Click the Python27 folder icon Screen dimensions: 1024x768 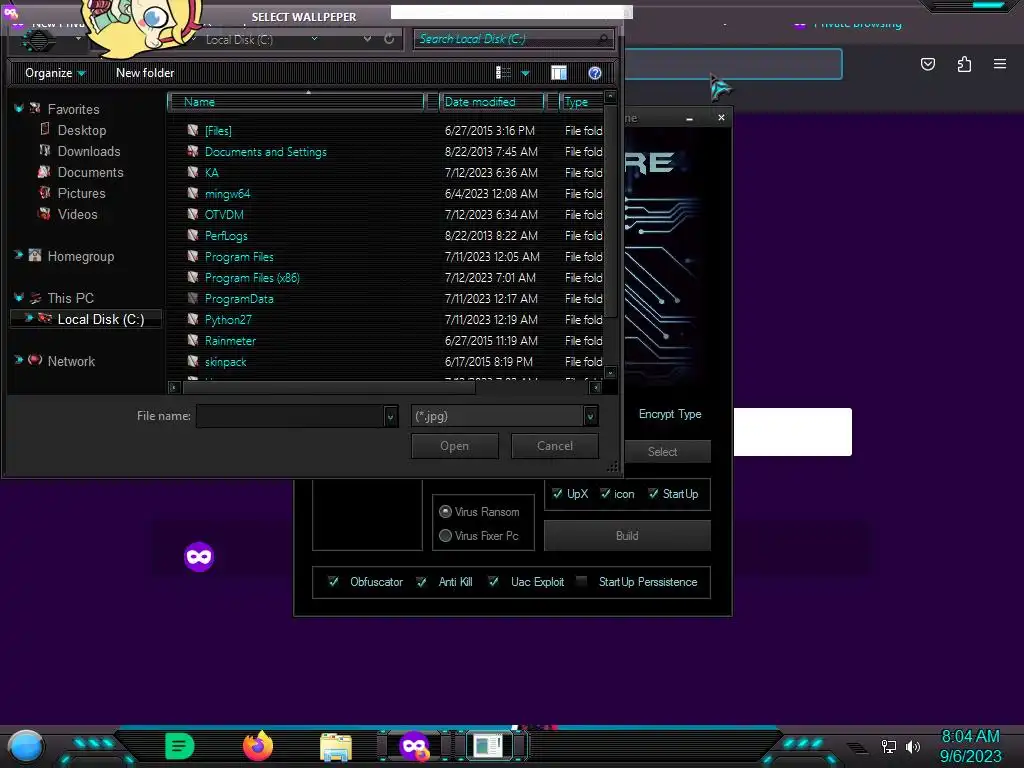[193, 319]
